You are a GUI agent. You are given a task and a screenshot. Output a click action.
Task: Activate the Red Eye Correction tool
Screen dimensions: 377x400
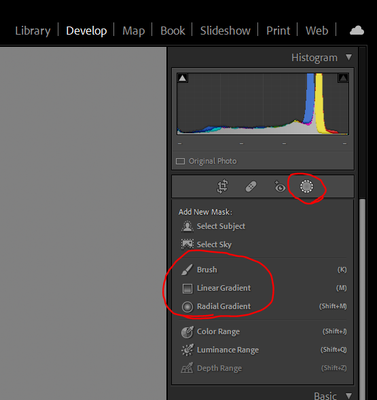pyautogui.click(x=280, y=187)
